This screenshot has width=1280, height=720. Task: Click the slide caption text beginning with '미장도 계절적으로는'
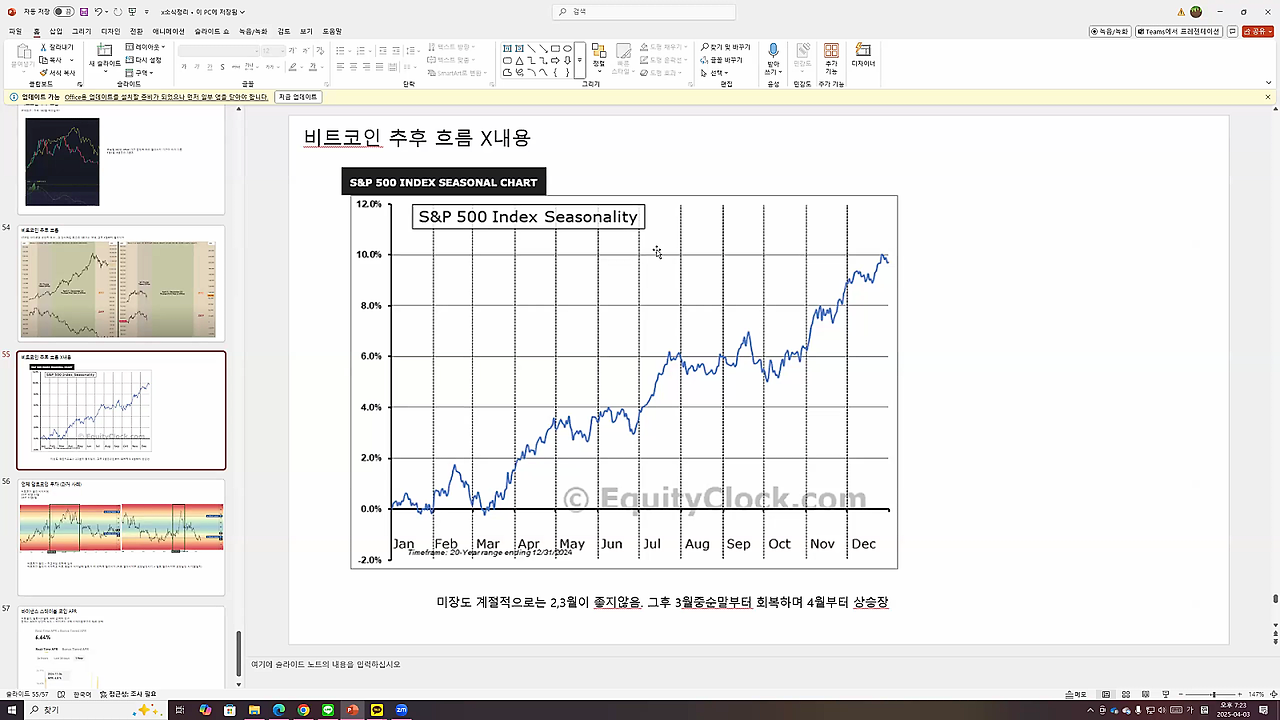662,602
